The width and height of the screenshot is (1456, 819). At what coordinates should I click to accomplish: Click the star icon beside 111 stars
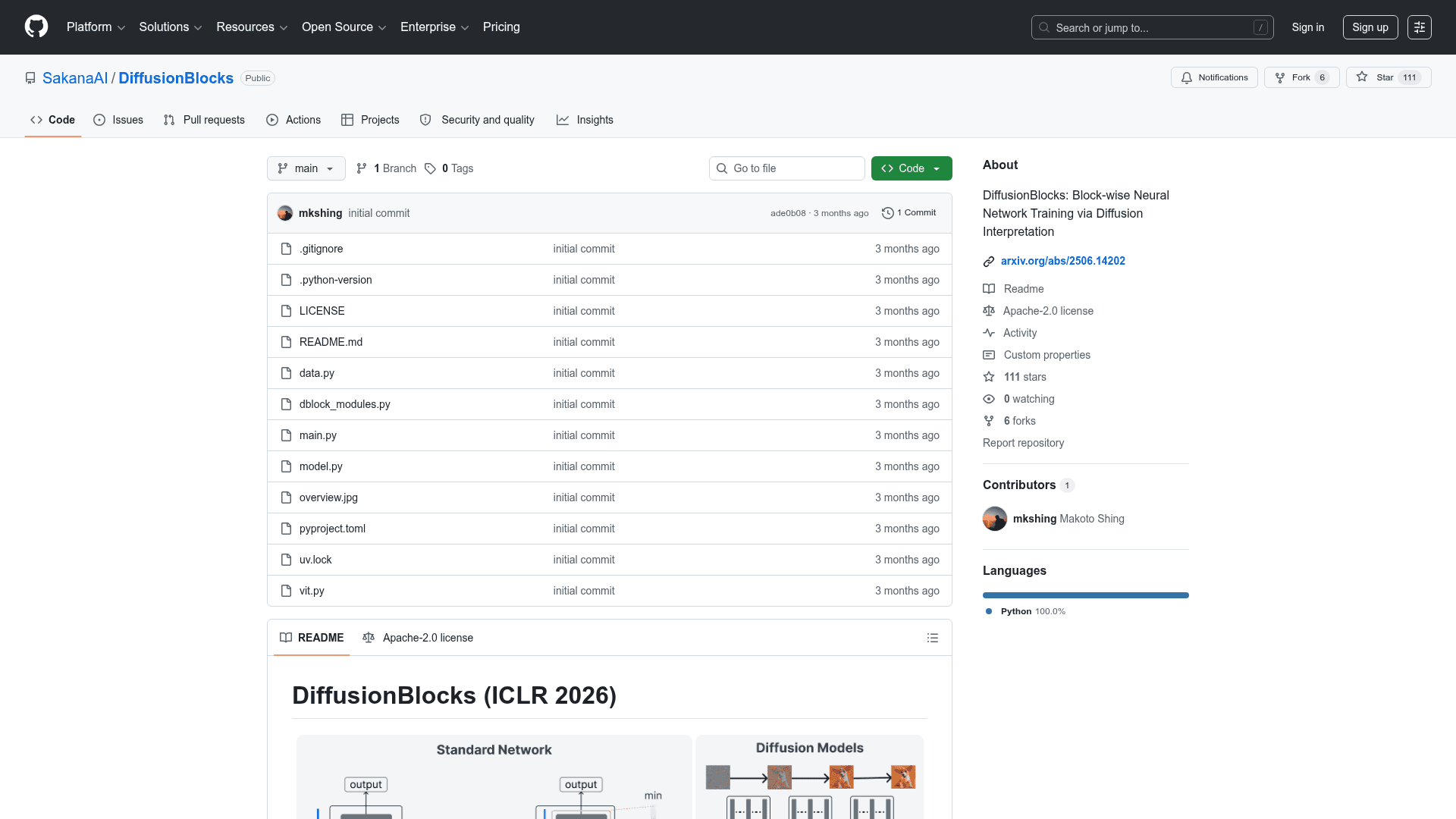pos(989,377)
